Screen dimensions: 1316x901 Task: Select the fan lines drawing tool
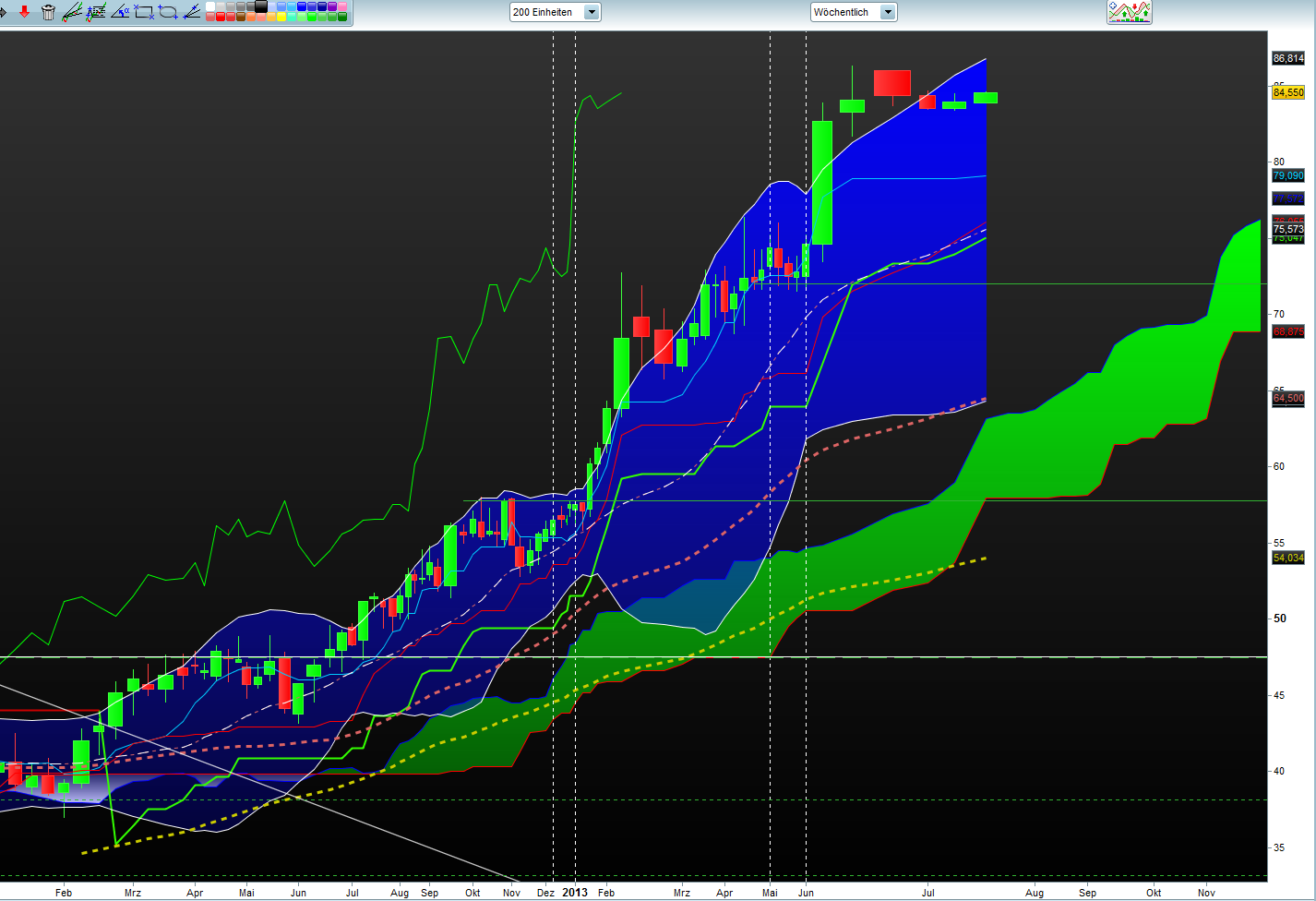(x=192, y=12)
